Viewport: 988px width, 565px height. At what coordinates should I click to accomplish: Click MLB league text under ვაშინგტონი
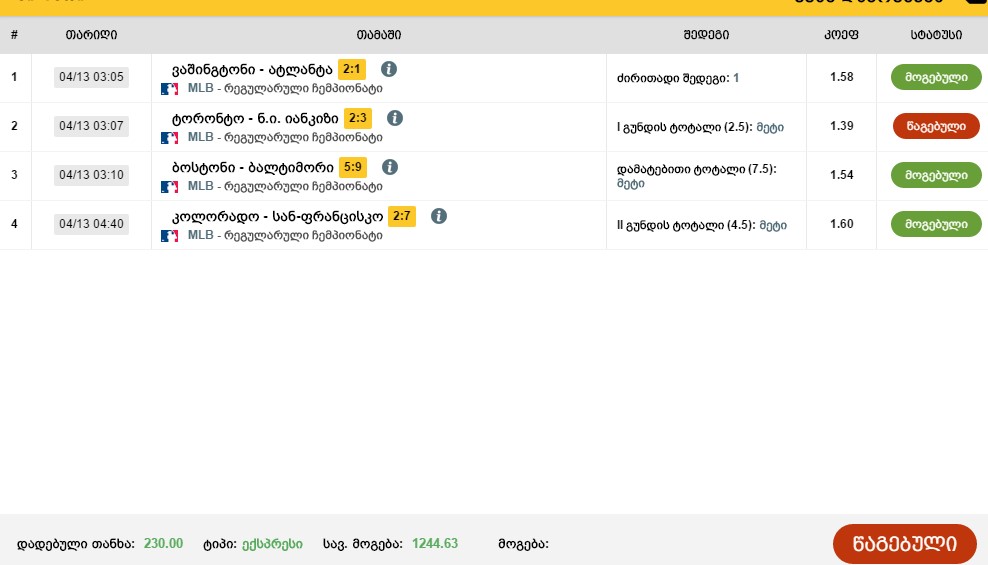(x=285, y=88)
